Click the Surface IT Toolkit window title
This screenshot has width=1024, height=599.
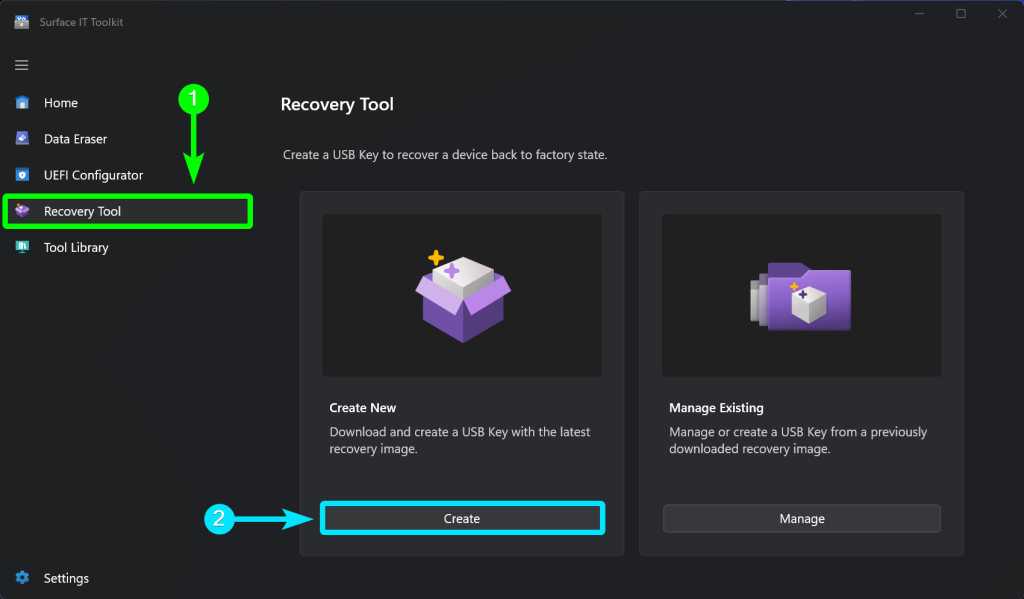(x=81, y=22)
